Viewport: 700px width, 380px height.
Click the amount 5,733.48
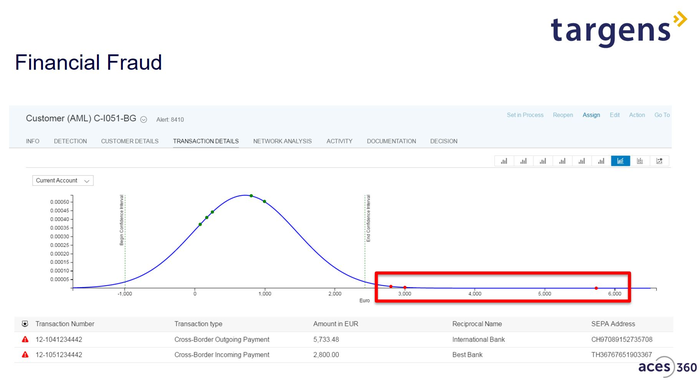[x=326, y=340]
